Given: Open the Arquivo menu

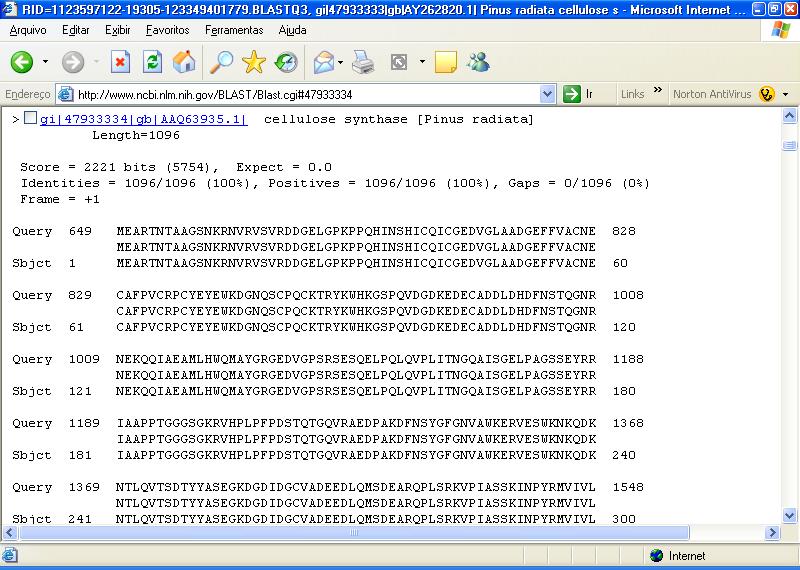Looking at the screenshot, I should 28,30.
